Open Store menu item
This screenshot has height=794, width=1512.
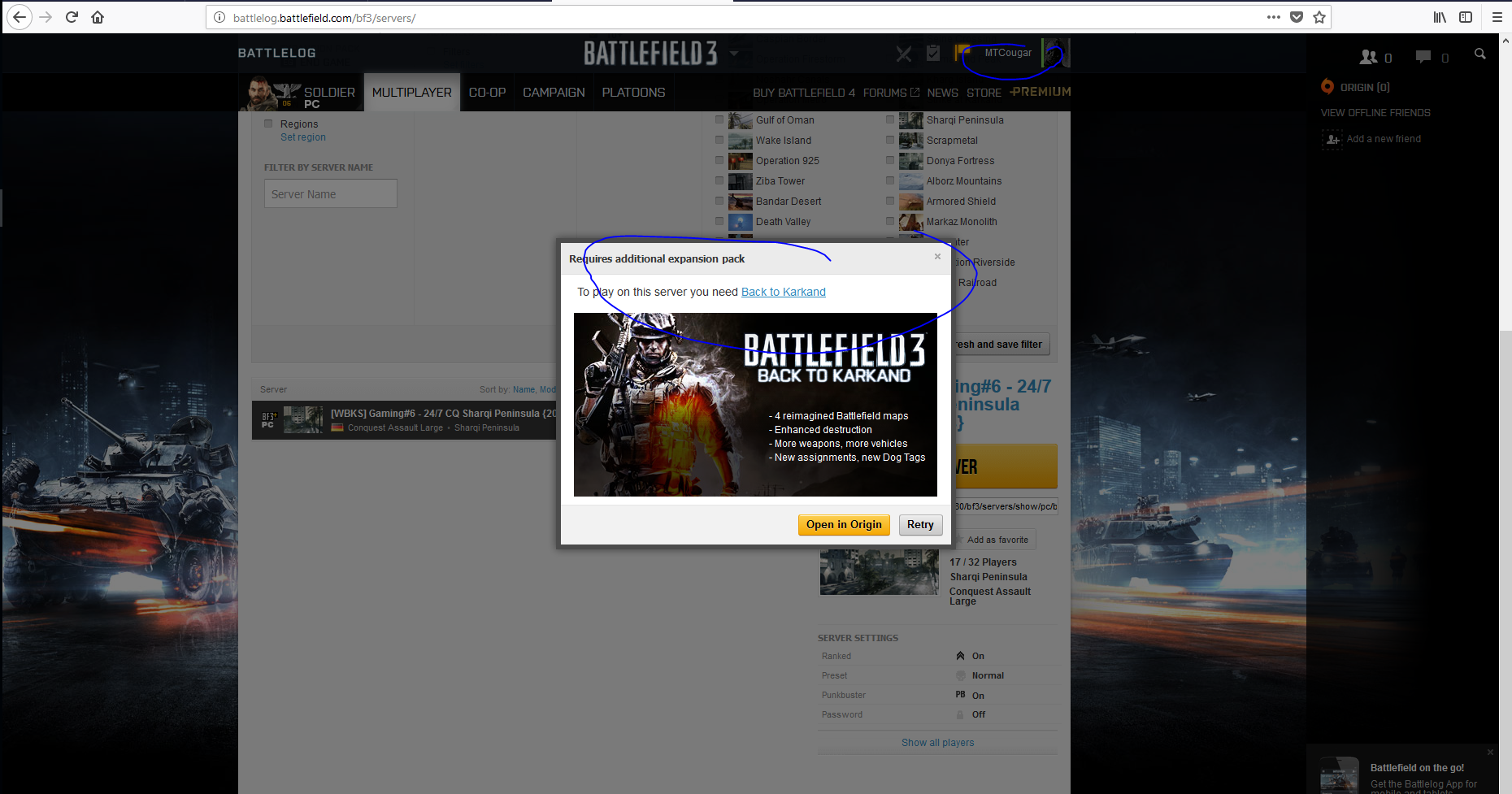point(984,93)
